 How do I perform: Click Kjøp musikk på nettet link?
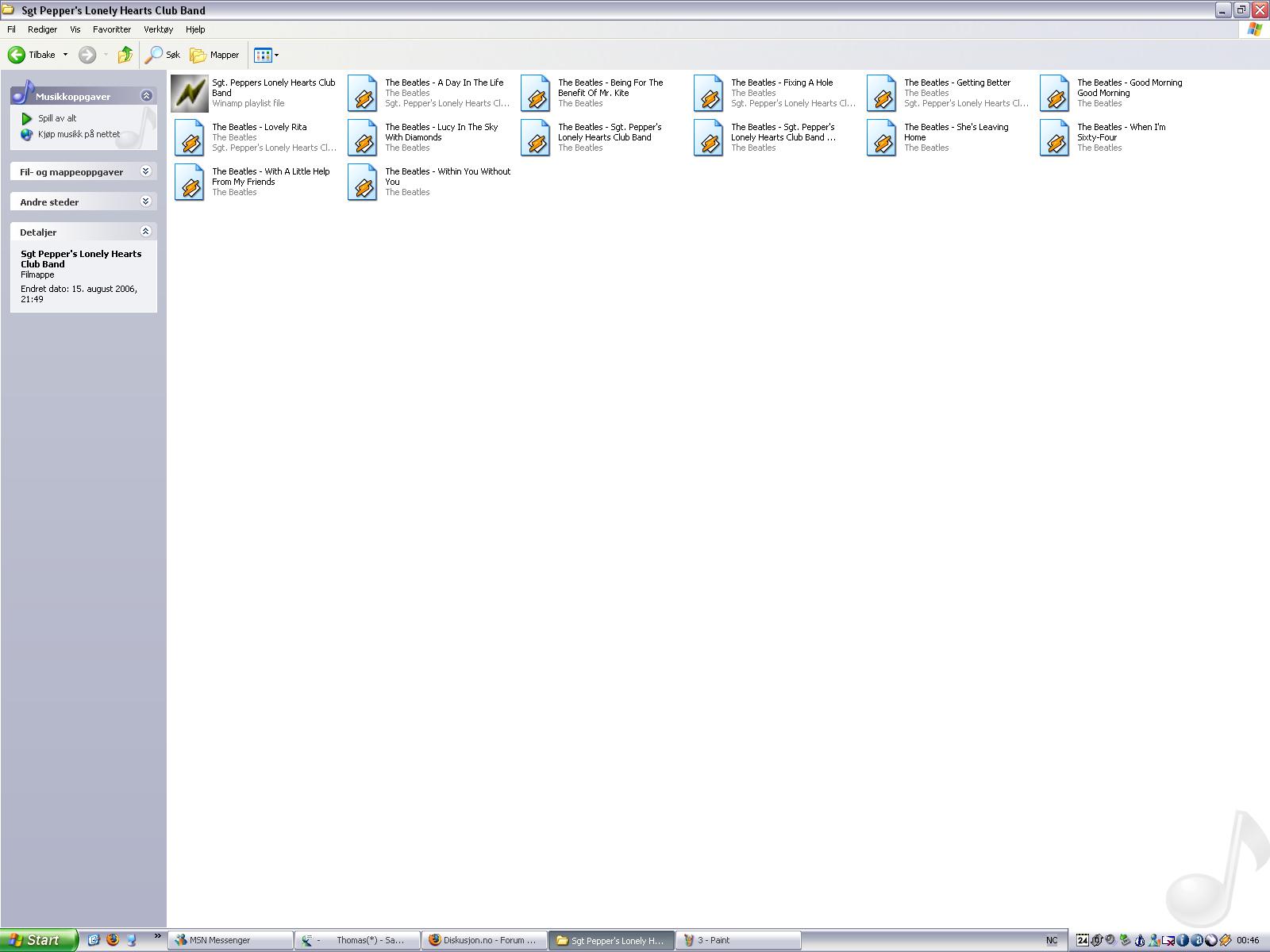click(79, 134)
